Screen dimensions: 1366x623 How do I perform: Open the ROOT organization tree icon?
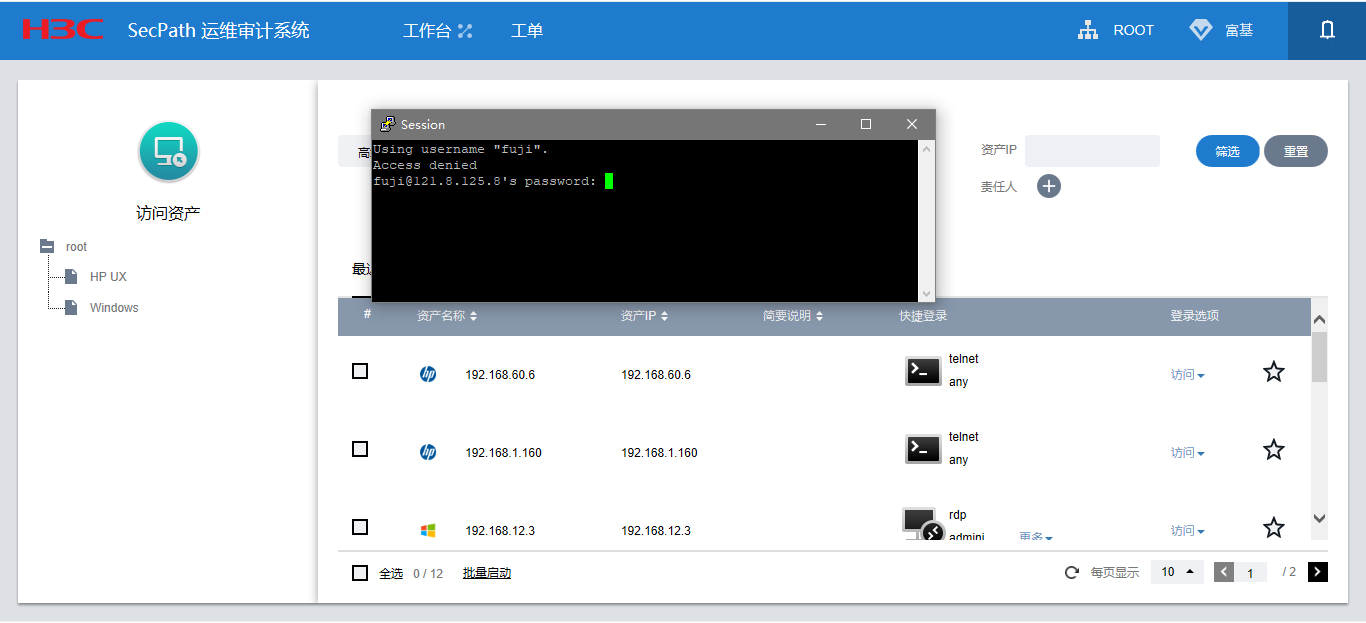pos(1088,30)
